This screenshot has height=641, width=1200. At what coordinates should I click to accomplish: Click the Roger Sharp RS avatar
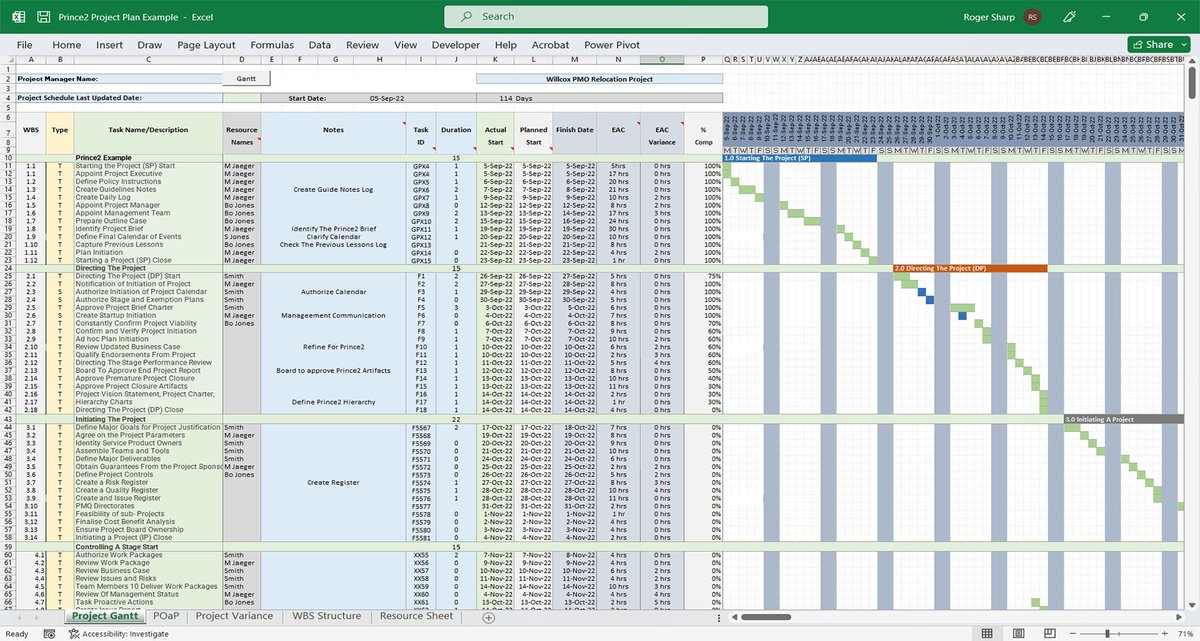[1031, 17]
